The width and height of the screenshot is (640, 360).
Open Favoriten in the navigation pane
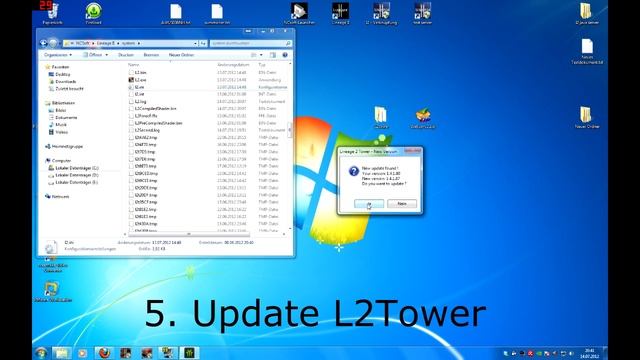[60, 67]
